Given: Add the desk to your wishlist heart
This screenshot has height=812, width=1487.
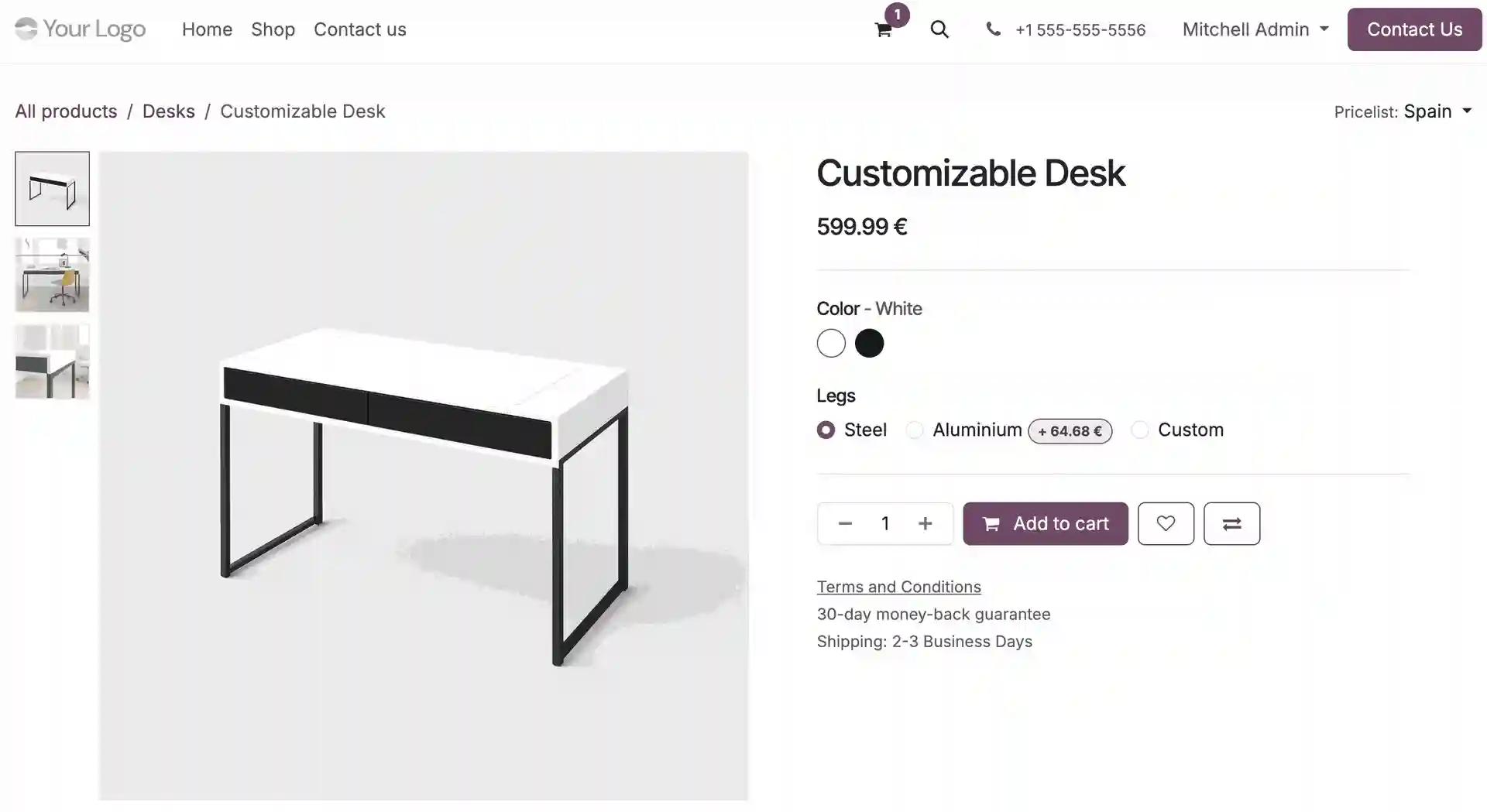Looking at the screenshot, I should (x=1166, y=523).
